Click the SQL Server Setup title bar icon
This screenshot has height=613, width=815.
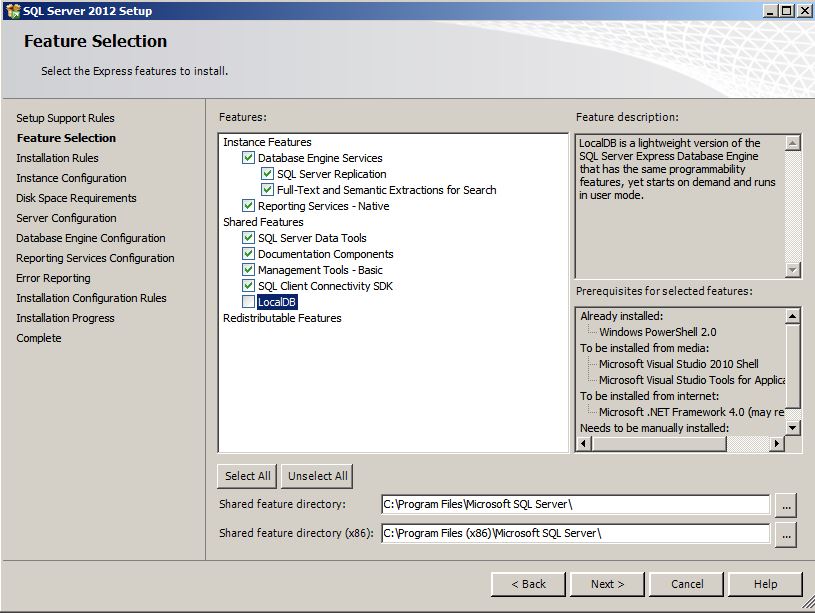[x=12, y=10]
